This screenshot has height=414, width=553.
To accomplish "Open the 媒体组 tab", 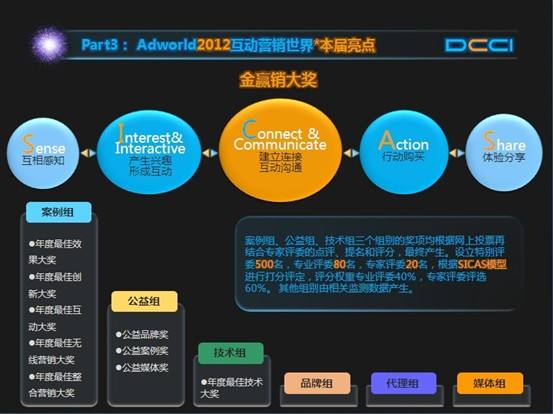I will 490,383.
